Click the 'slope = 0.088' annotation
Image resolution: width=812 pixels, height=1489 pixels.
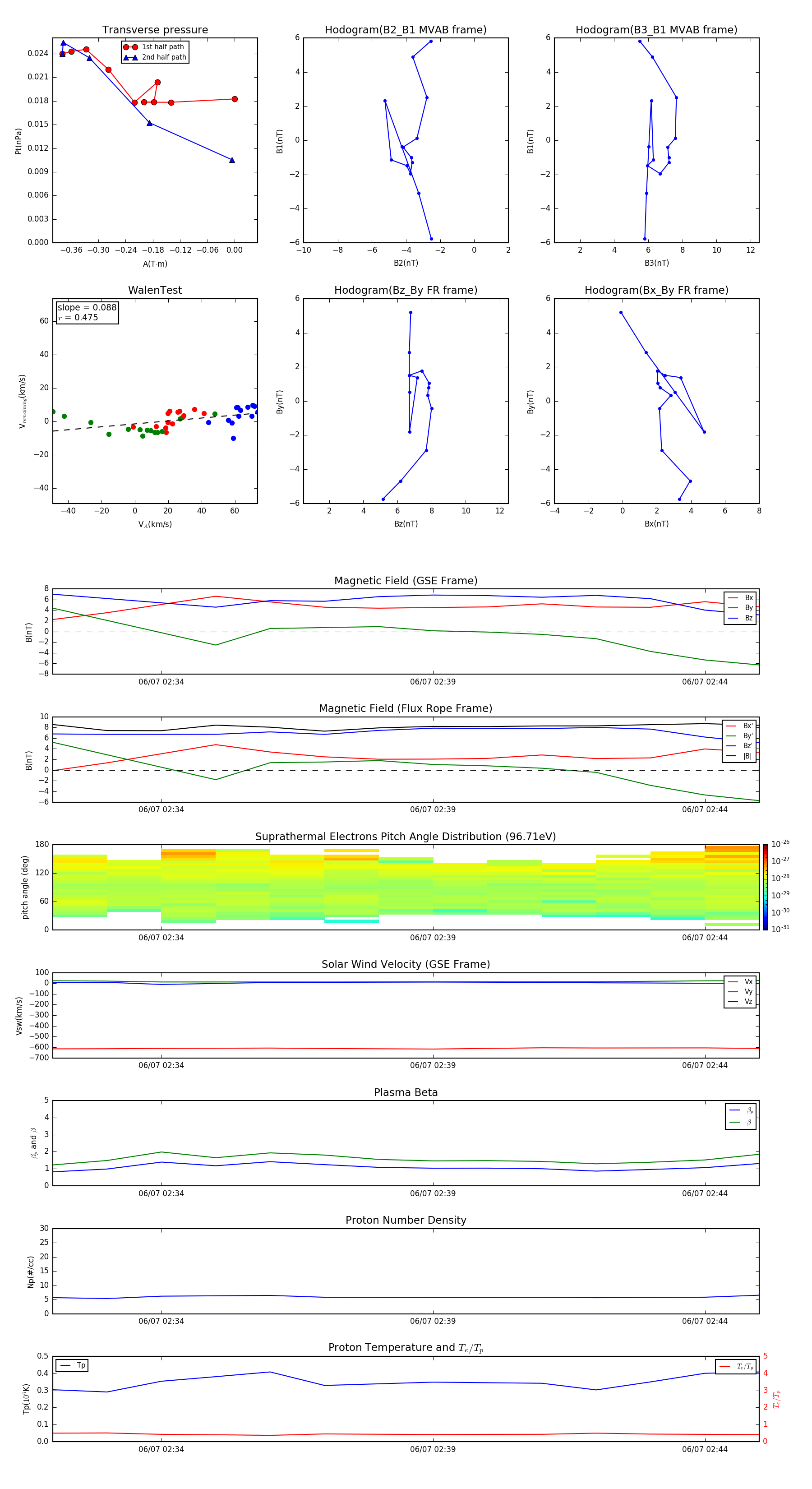87,308
